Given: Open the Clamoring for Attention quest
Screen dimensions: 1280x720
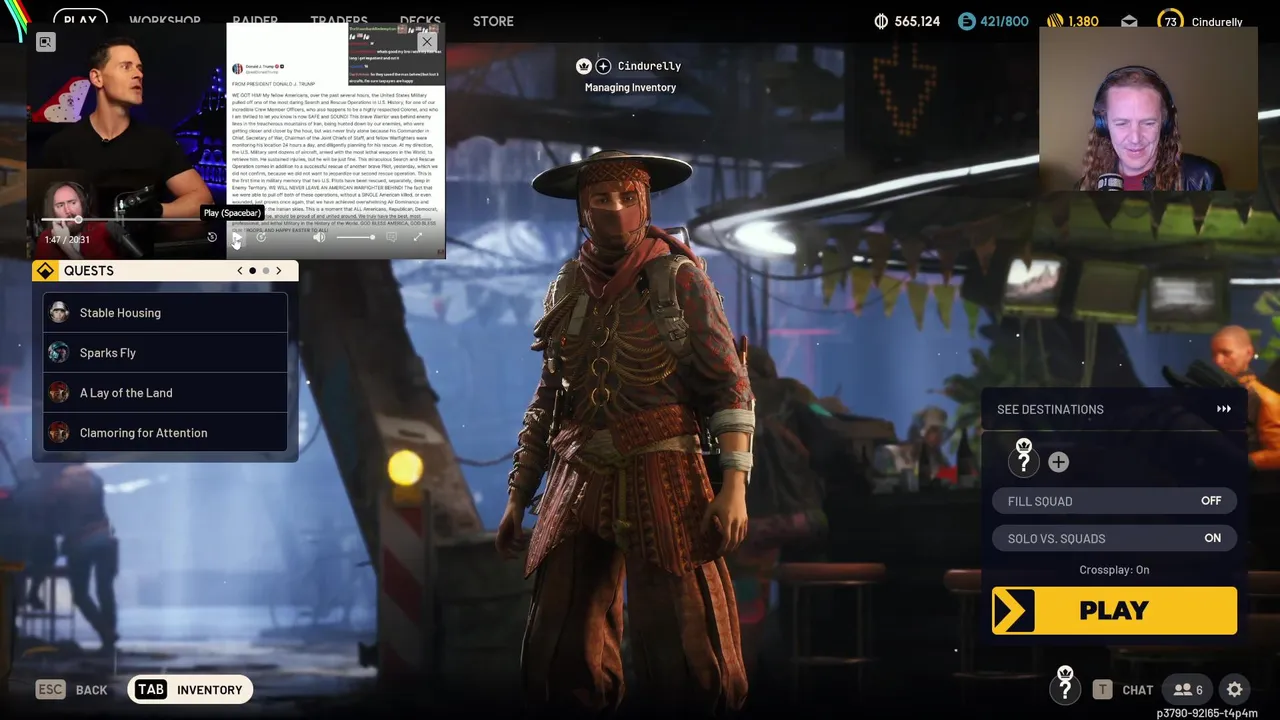Looking at the screenshot, I should point(166,433).
